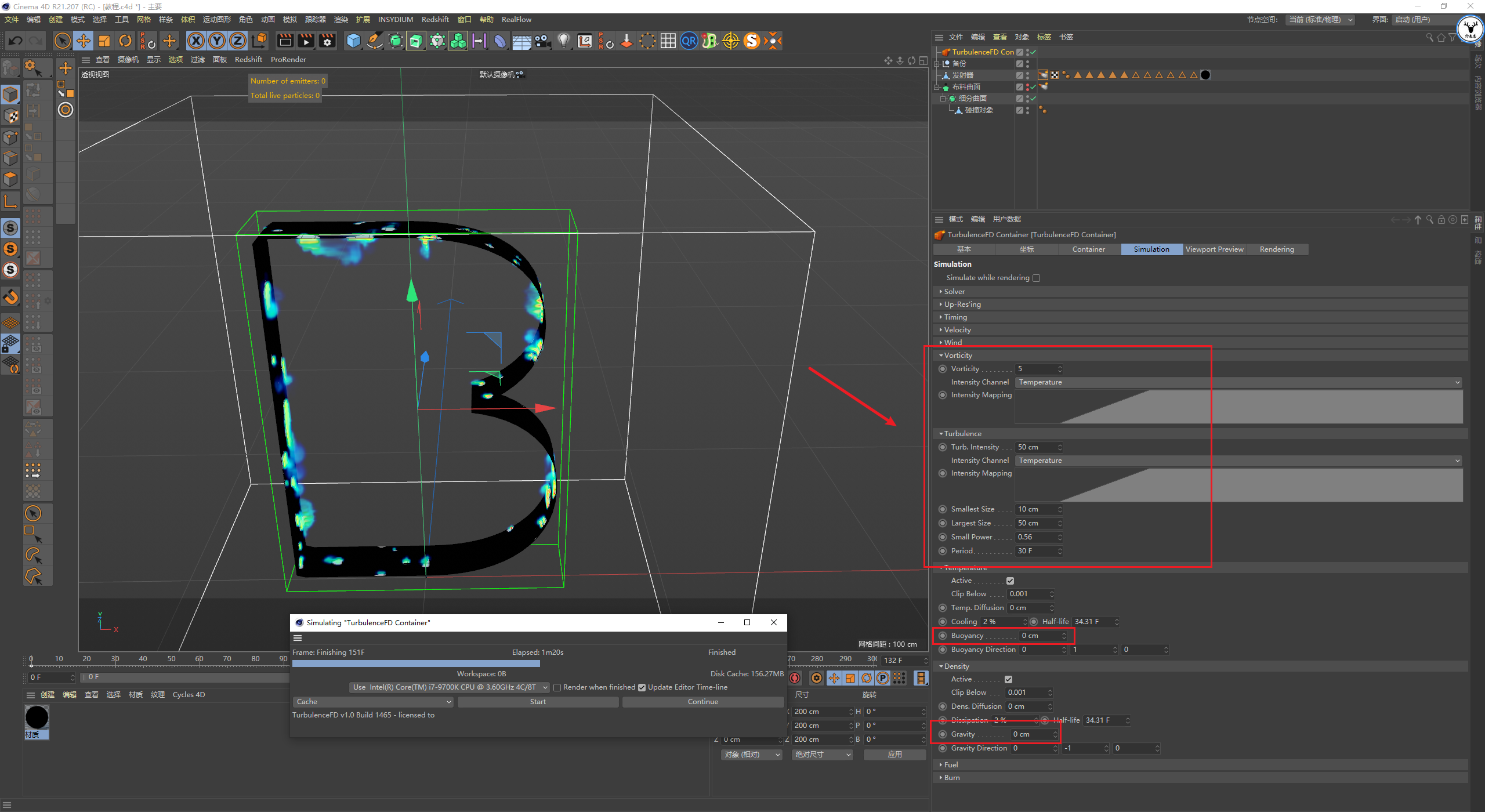
Task: Open the Render Settings icon
Action: [x=328, y=41]
